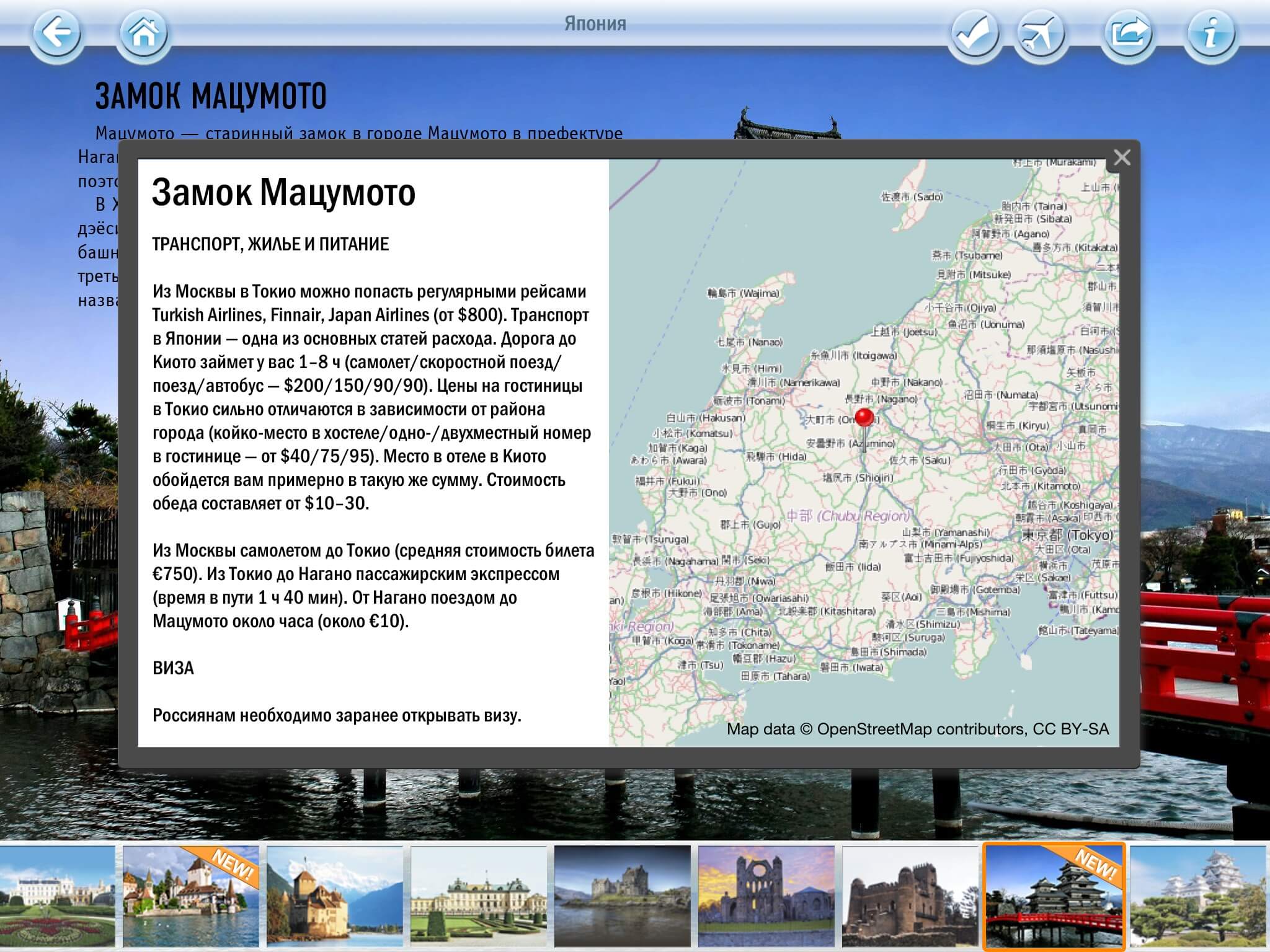Screen dimensions: 1270x952
Task: Select the white Himeji castle thumbnail
Action: coord(1199,896)
